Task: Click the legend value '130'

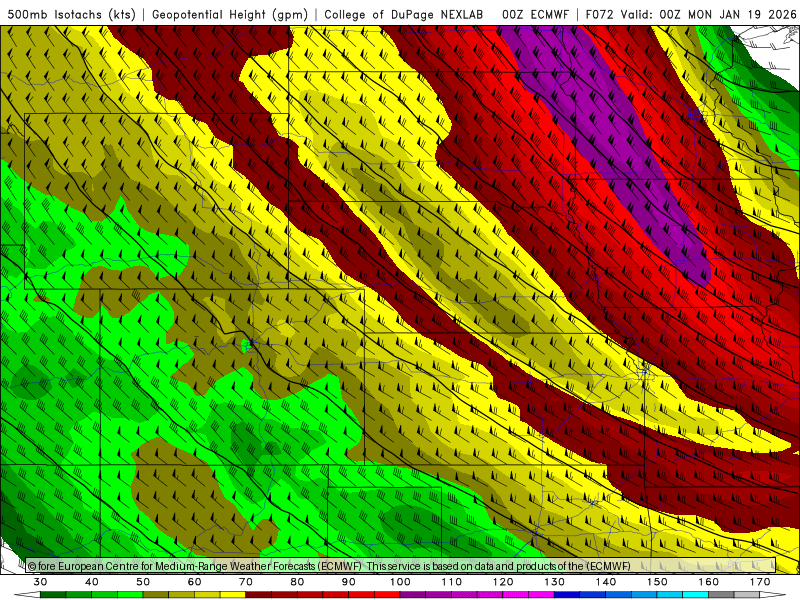Action: pos(555,582)
